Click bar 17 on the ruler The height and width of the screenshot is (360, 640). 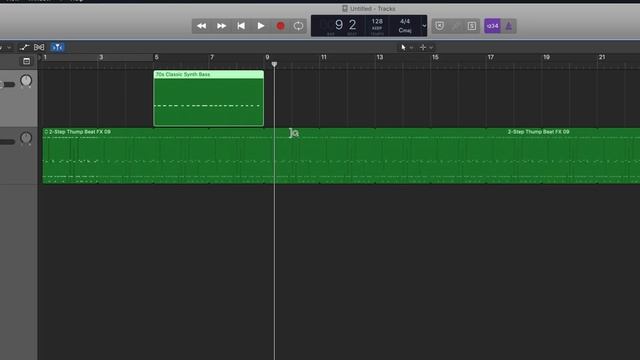(491, 57)
